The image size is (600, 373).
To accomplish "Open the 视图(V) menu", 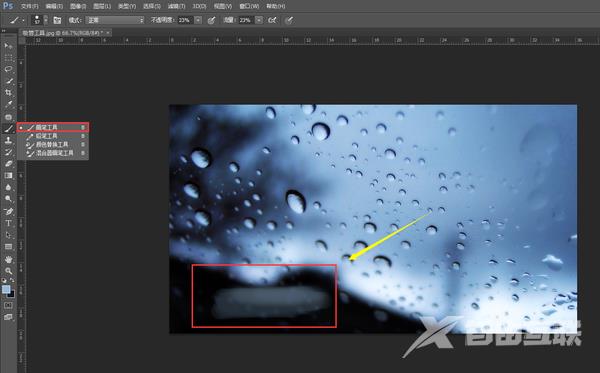I will [223, 6].
